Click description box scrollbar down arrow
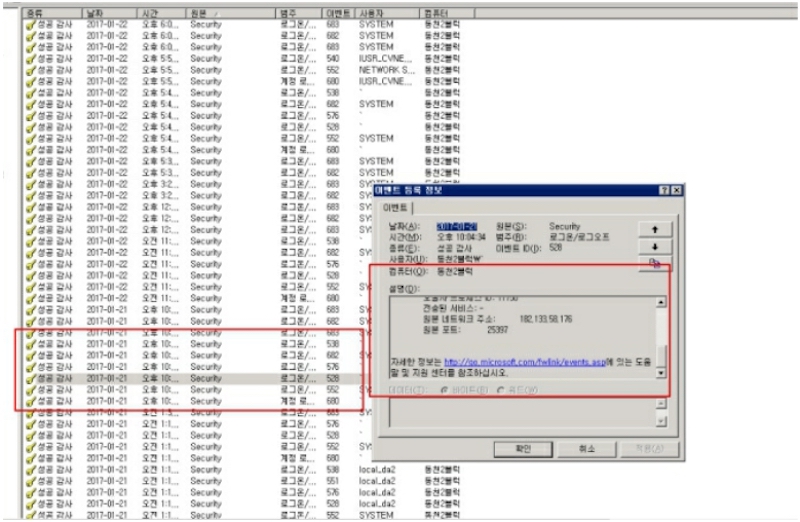 click(660, 373)
